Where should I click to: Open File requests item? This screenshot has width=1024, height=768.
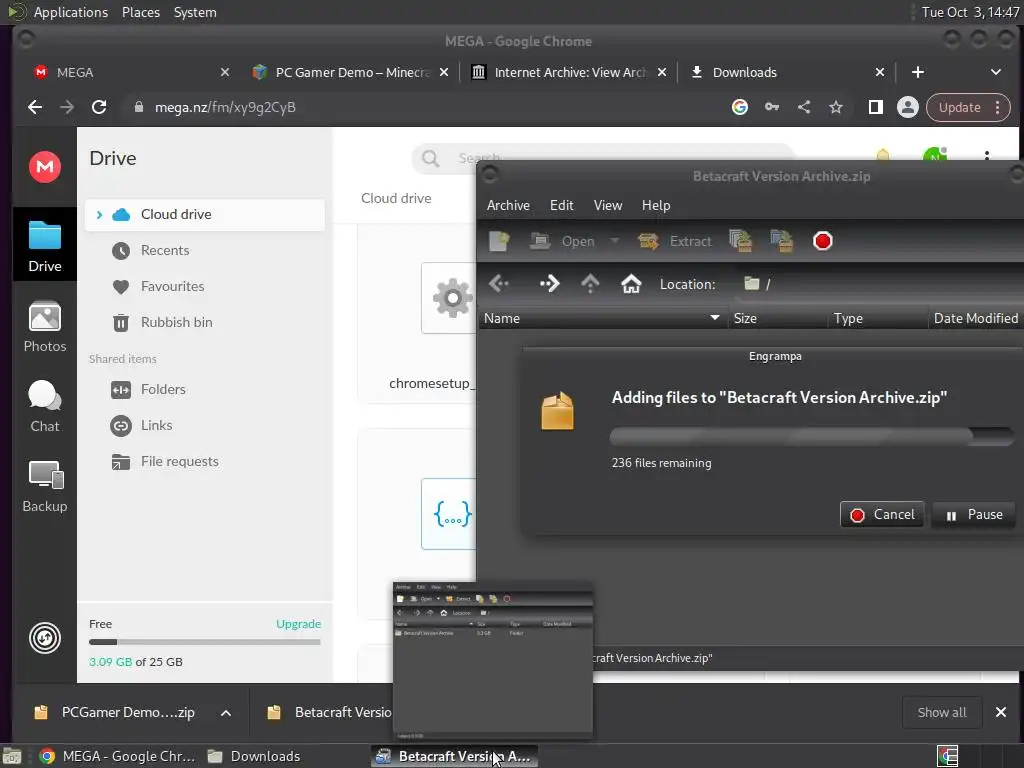(x=180, y=461)
